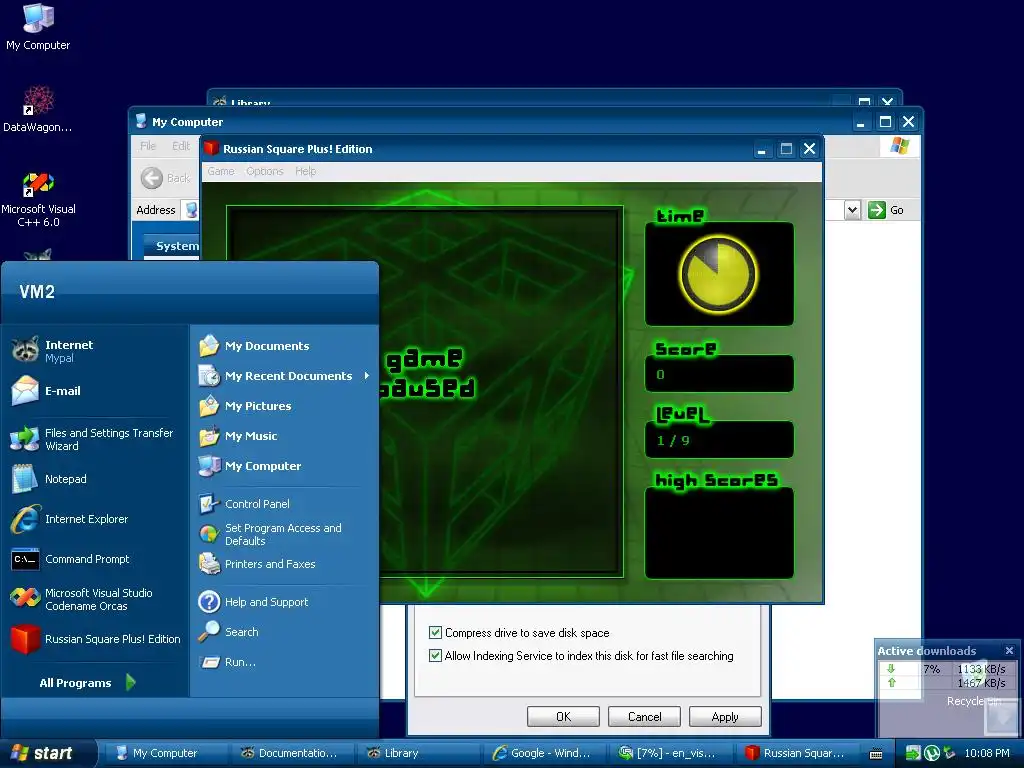
Task: Click the game paused playfield
Action: 424,392
